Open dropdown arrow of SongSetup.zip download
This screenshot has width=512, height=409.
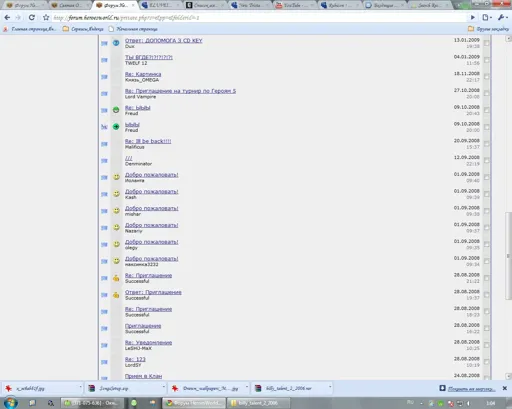pos(164,387)
